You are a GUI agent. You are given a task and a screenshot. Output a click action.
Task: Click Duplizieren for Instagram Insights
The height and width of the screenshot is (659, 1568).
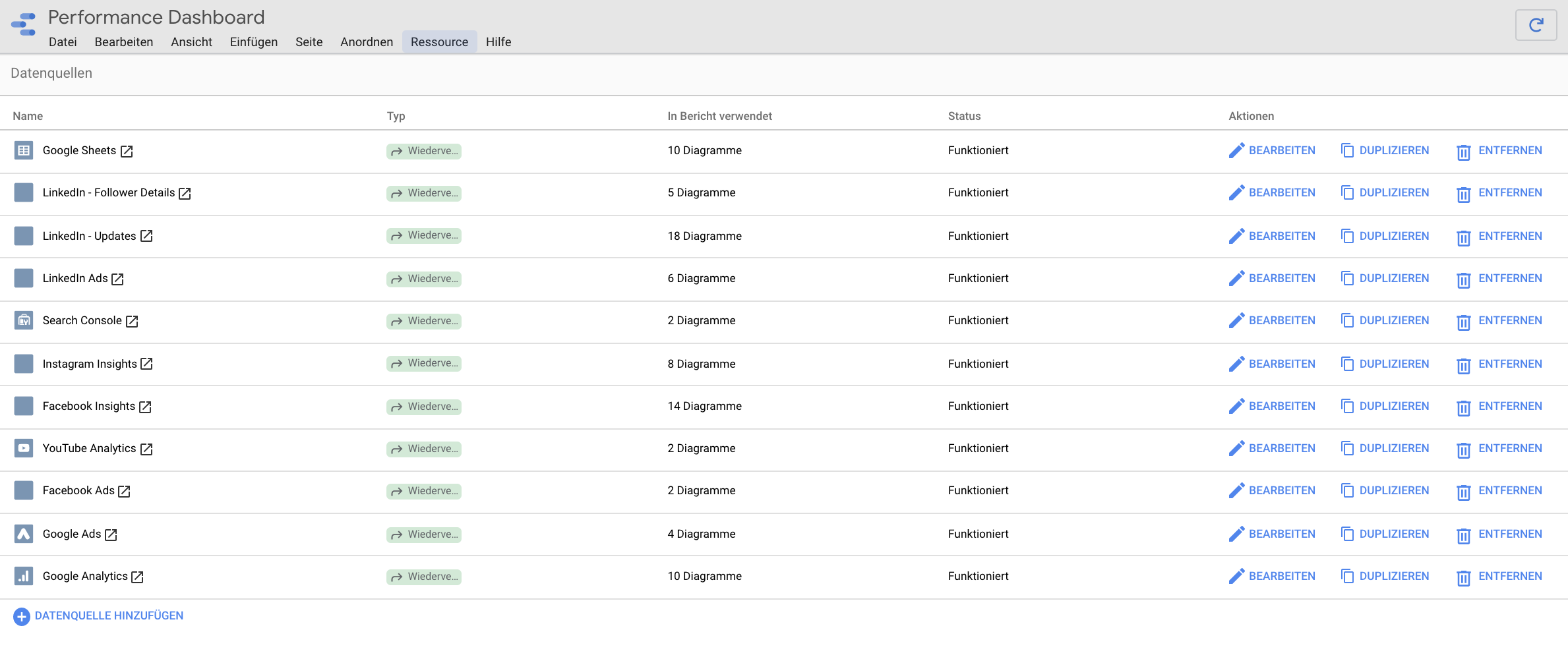coord(1385,364)
